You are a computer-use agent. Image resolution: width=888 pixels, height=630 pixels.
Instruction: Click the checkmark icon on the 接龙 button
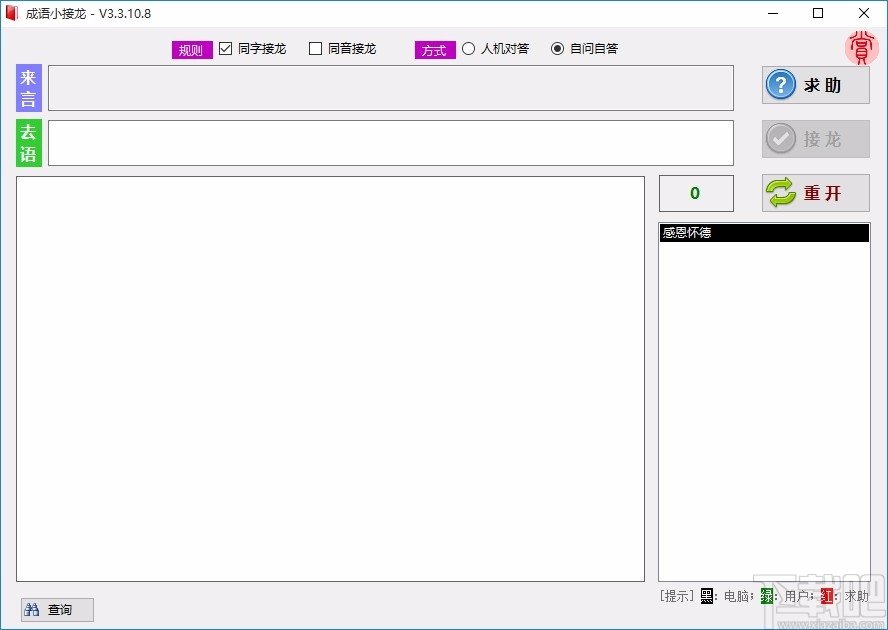point(782,139)
